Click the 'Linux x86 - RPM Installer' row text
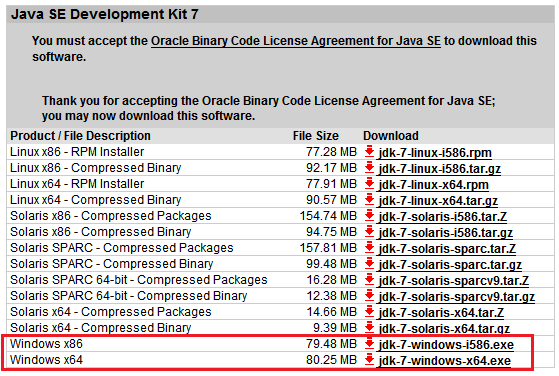Screen dimensions: 559x376 (77, 152)
